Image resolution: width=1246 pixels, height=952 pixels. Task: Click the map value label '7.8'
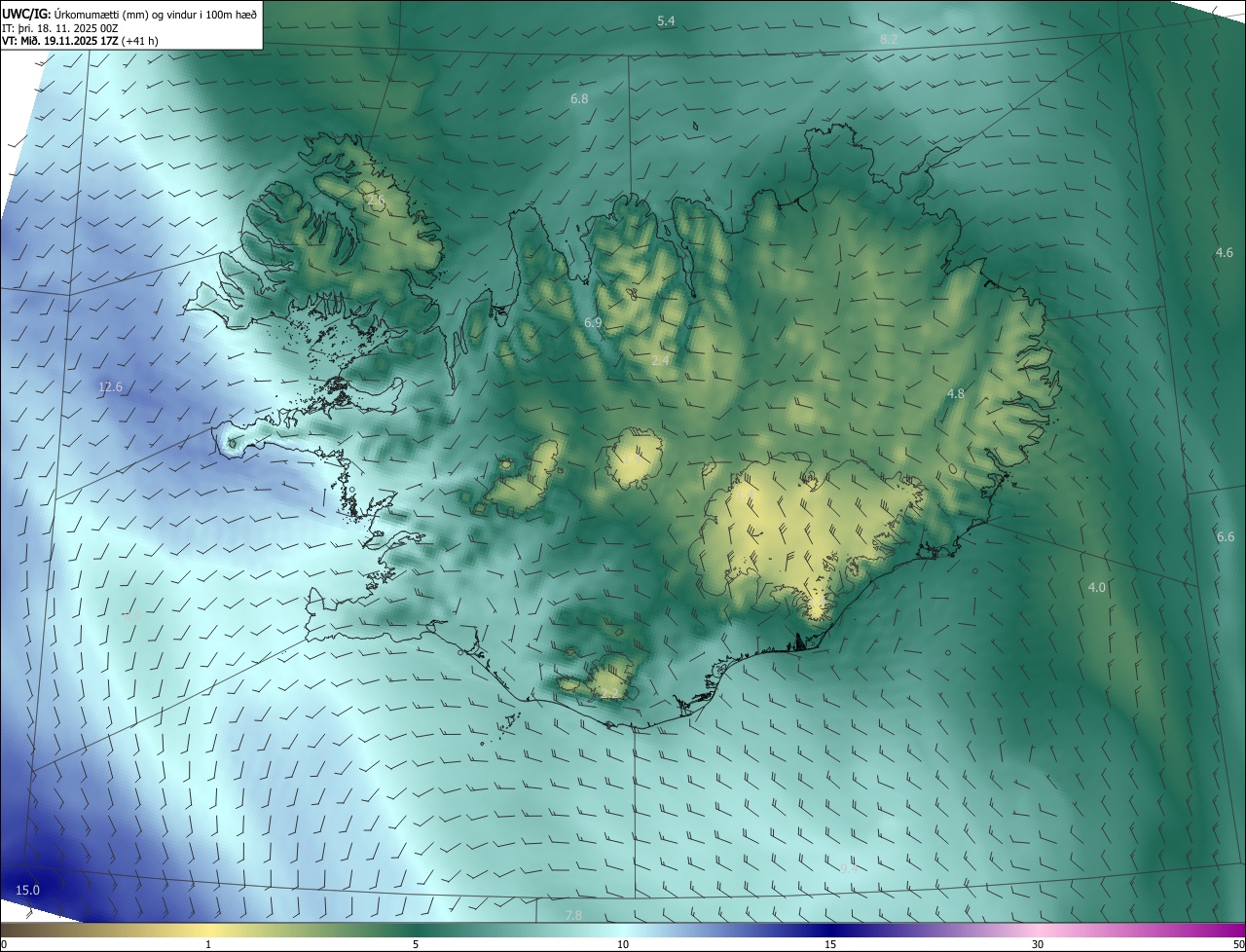(x=573, y=915)
